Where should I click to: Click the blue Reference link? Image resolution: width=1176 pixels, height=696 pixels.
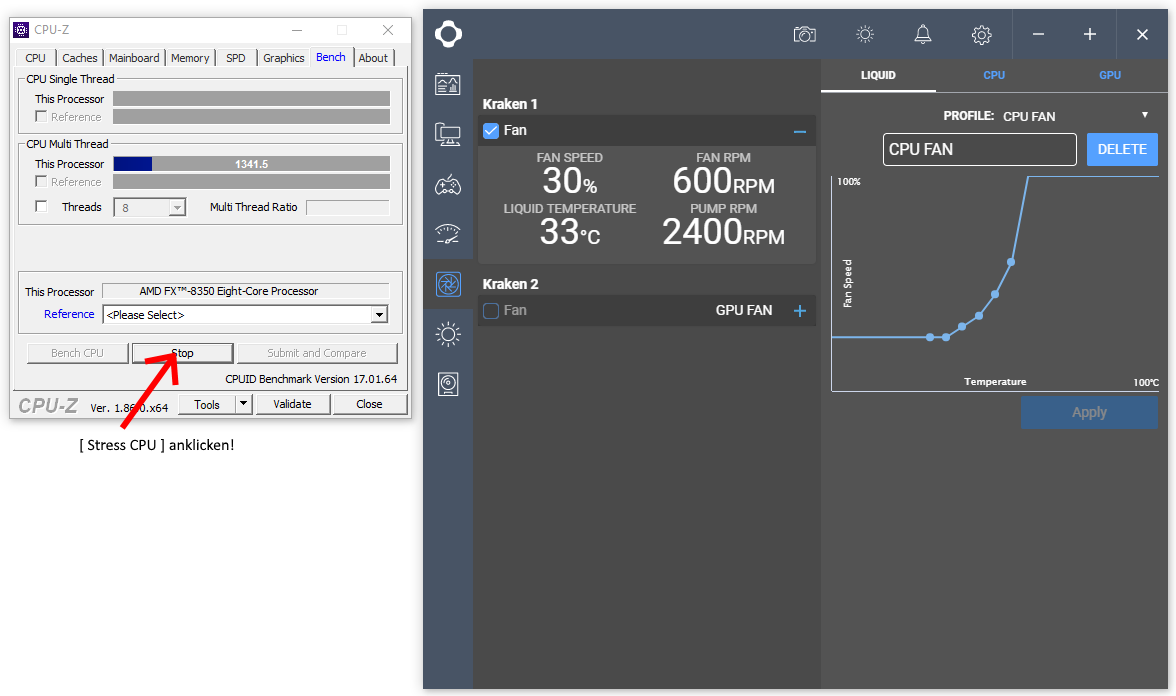tap(69, 314)
